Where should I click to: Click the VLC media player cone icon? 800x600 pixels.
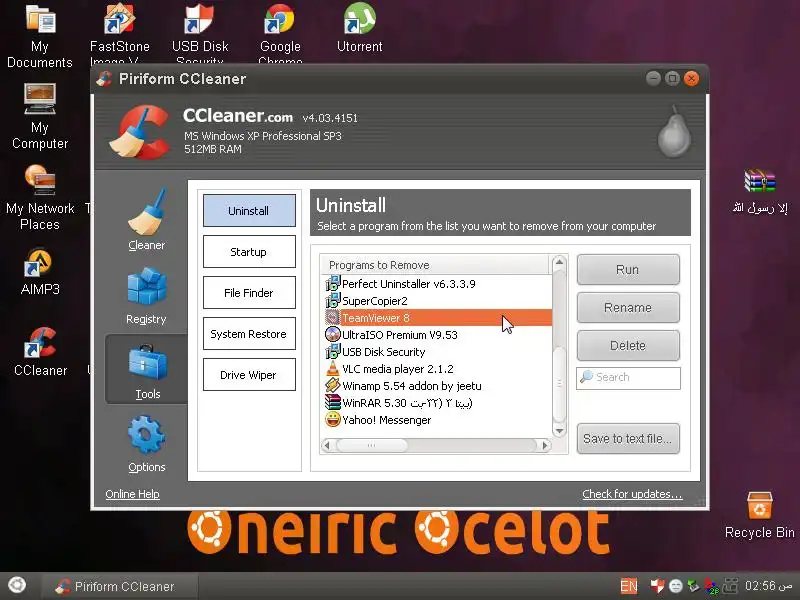pos(333,368)
